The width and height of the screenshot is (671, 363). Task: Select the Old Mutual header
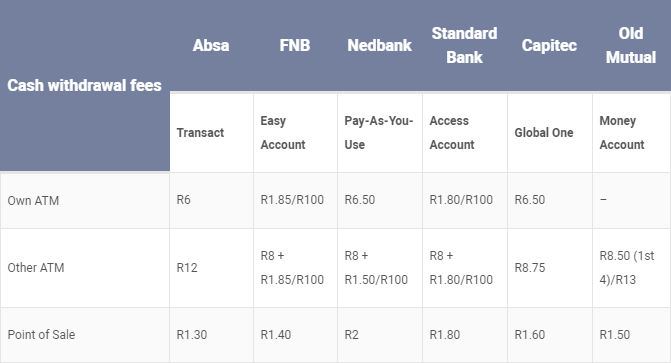tap(631, 45)
